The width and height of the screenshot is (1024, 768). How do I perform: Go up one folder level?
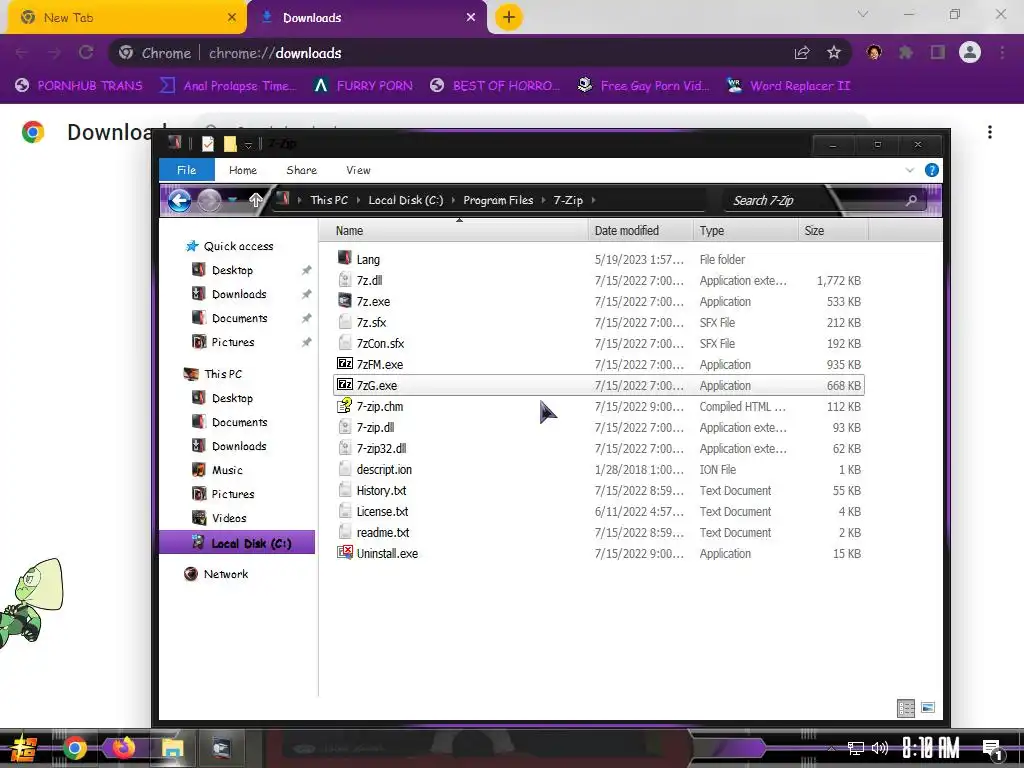pyautogui.click(x=255, y=200)
